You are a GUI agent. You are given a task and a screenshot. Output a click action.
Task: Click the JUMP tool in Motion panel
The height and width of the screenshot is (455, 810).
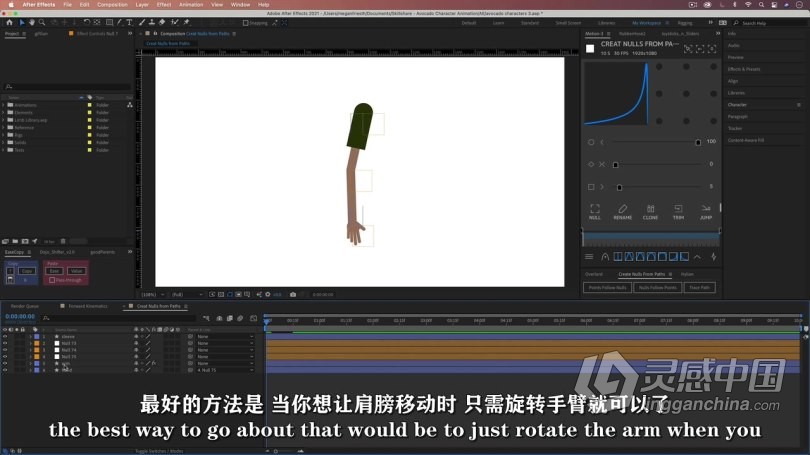click(706, 211)
